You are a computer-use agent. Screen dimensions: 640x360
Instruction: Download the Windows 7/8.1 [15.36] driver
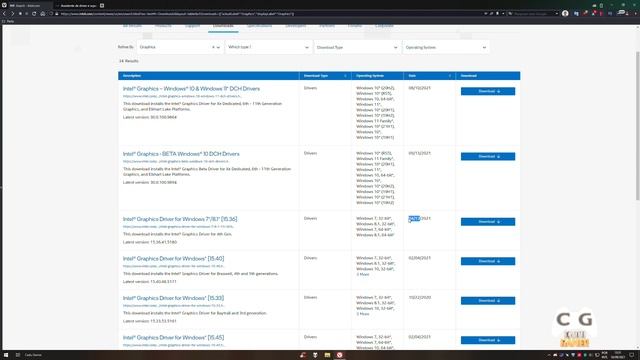coord(488,222)
